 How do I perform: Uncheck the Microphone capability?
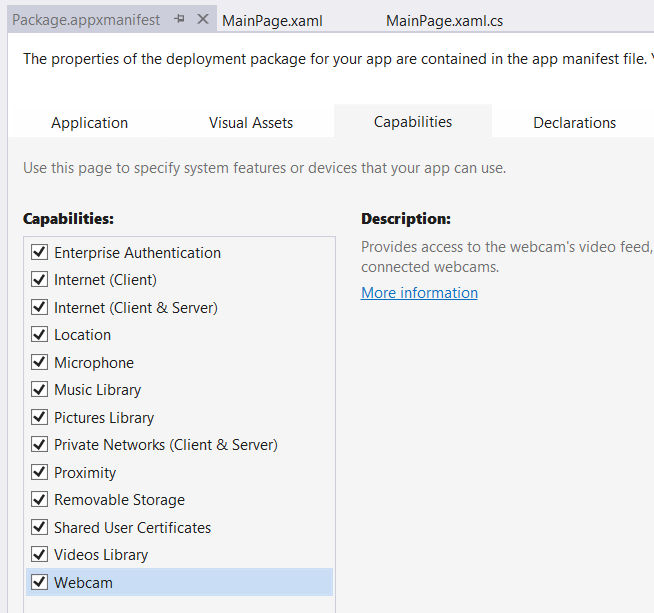pyautogui.click(x=40, y=362)
